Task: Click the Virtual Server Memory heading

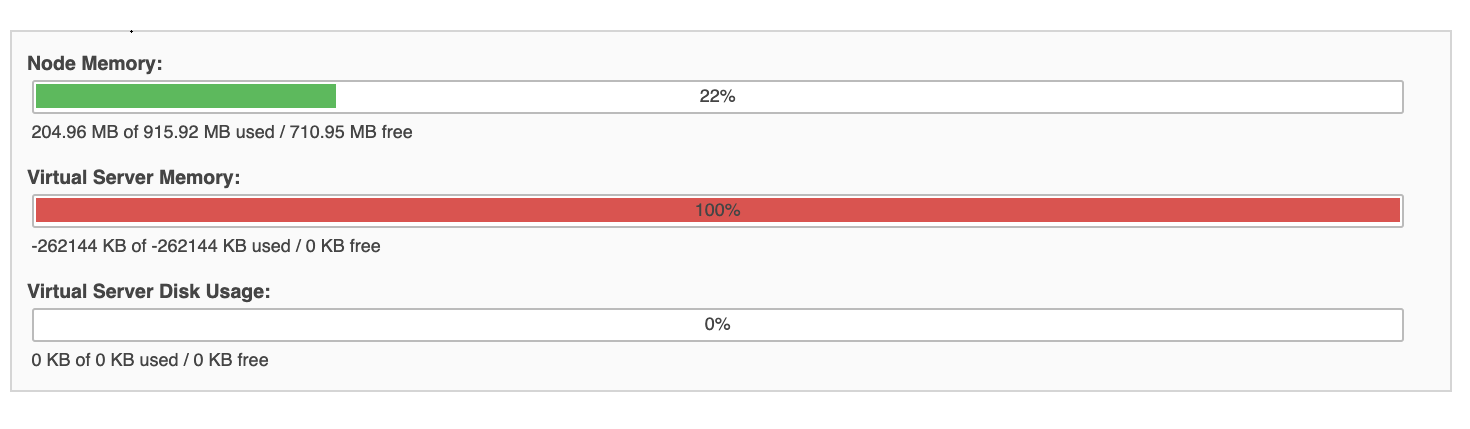Action: (x=135, y=178)
